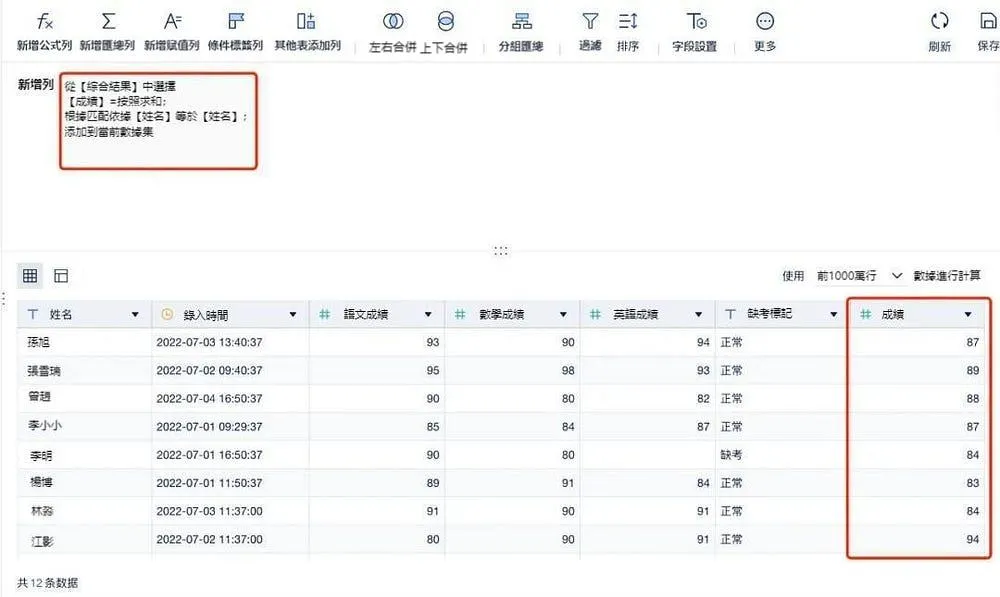
Task: Click the 2022-07-01 09:29:37 timestamp cell
Action: click(230, 427)
